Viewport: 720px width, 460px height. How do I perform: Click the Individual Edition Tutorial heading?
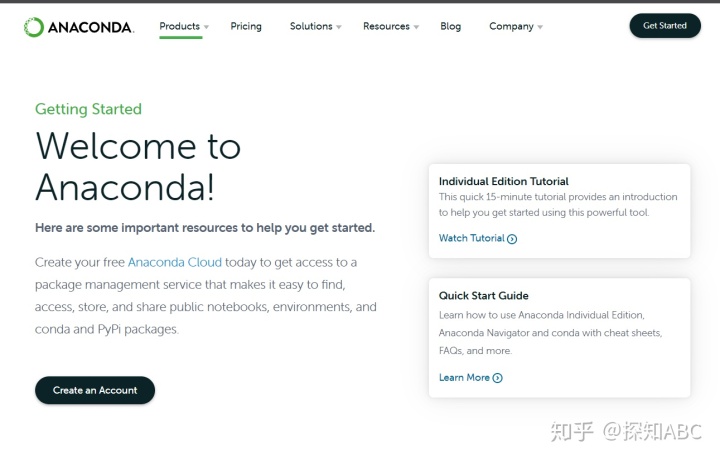click(504, 181)
